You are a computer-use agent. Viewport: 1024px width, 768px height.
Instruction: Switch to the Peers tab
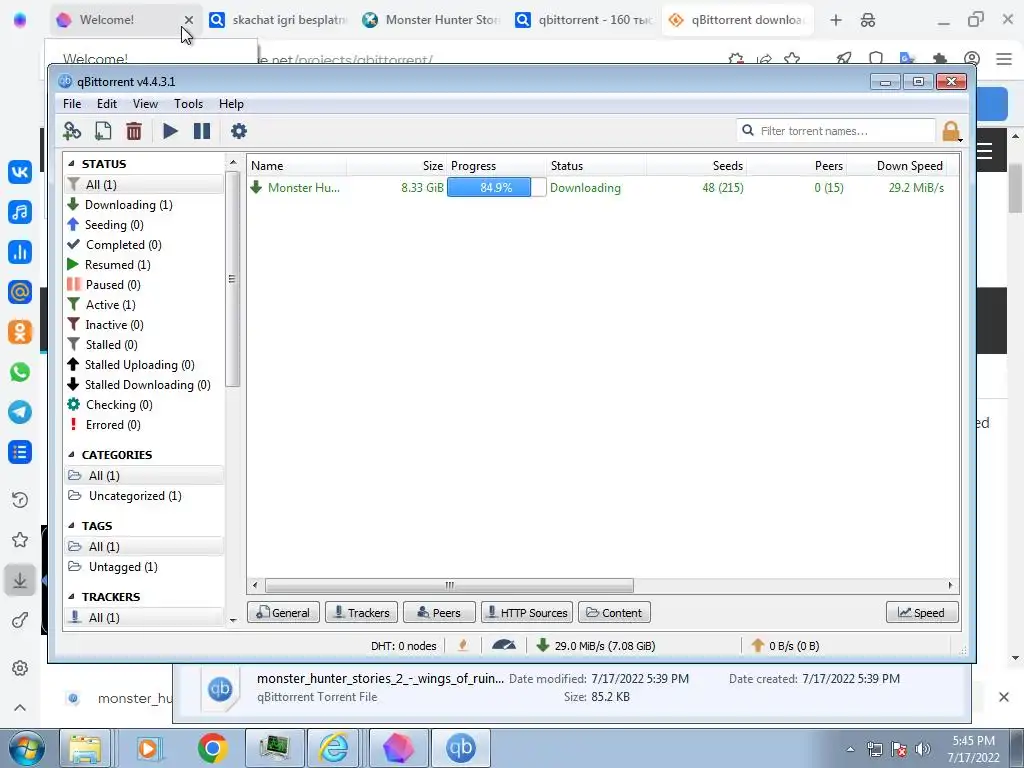[x=439, y=613]
